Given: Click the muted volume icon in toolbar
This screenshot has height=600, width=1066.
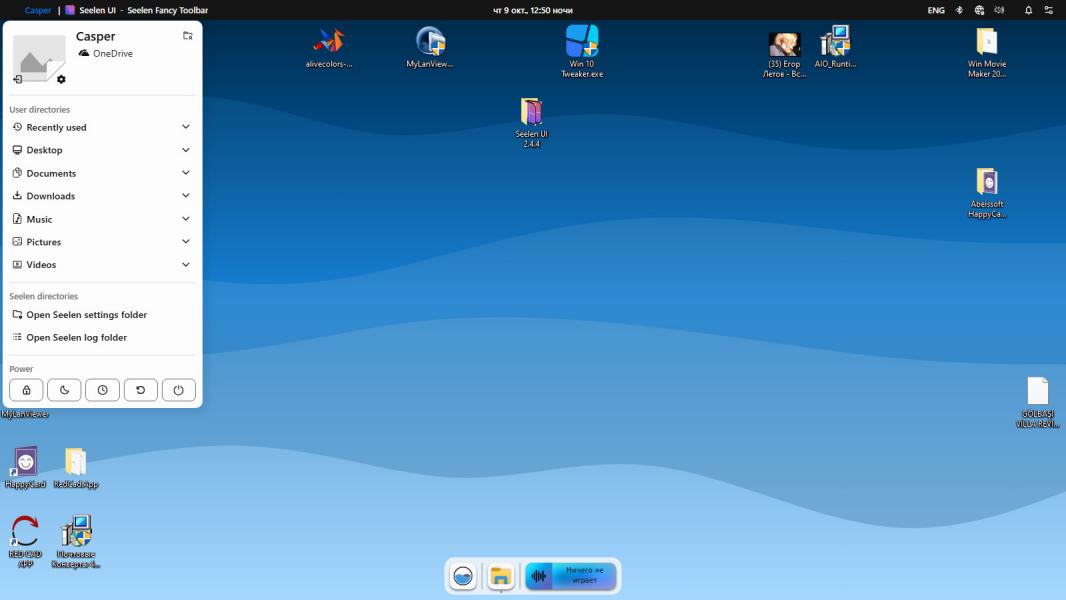Looking at the screenshot, I should (999, 10).
